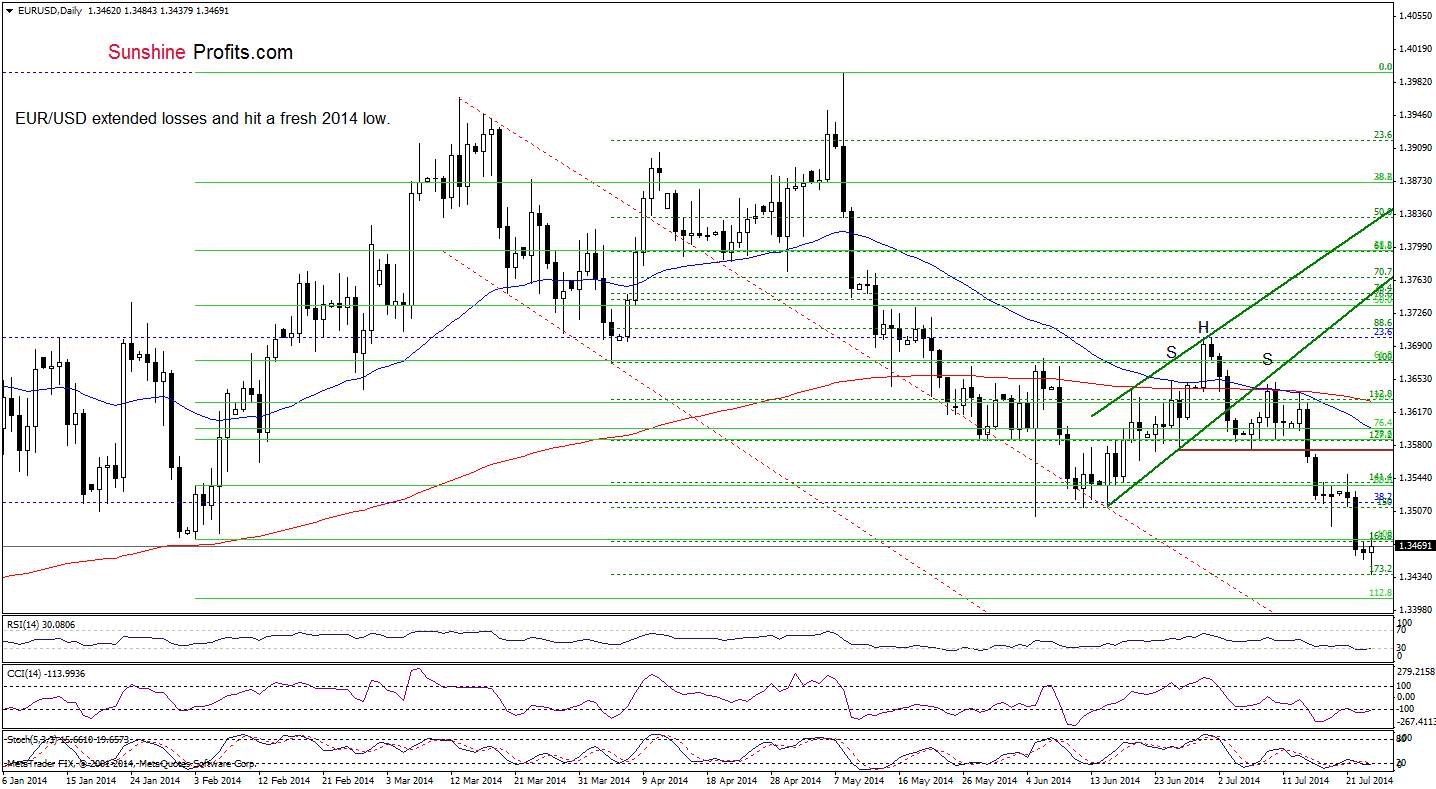Click the 1.35800 price axis label
This screenshot has width=1436, height=789.
click(1415, 444)
